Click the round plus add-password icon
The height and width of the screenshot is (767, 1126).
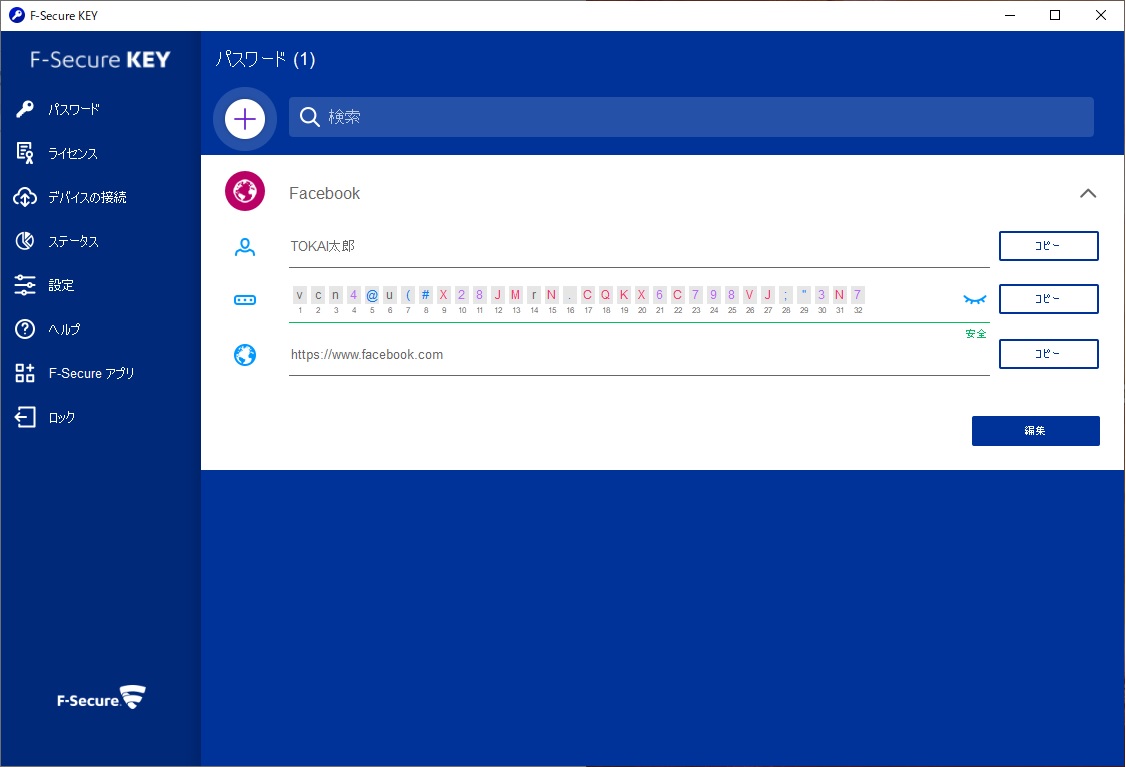point(245,120)
